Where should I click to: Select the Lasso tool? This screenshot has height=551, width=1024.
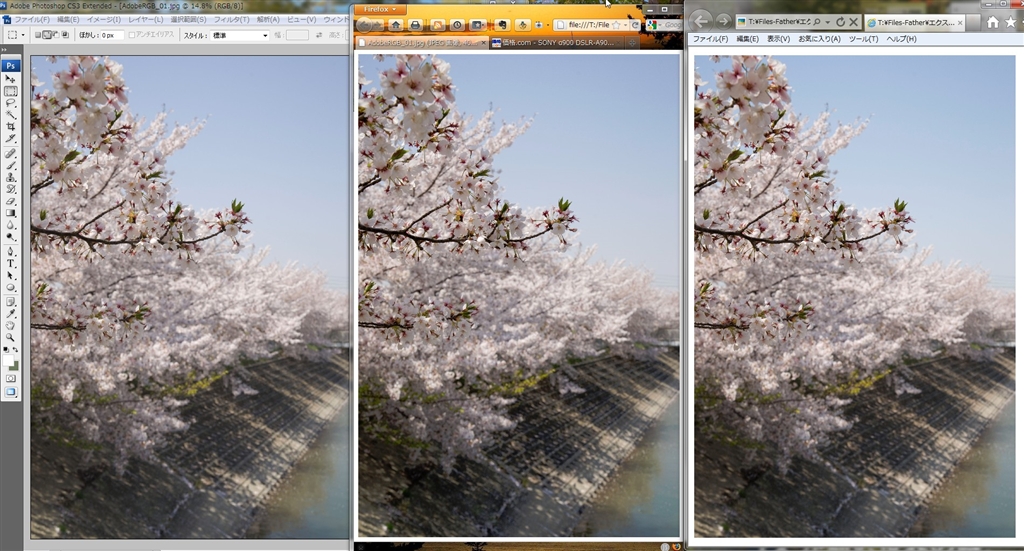click(10, 103)
